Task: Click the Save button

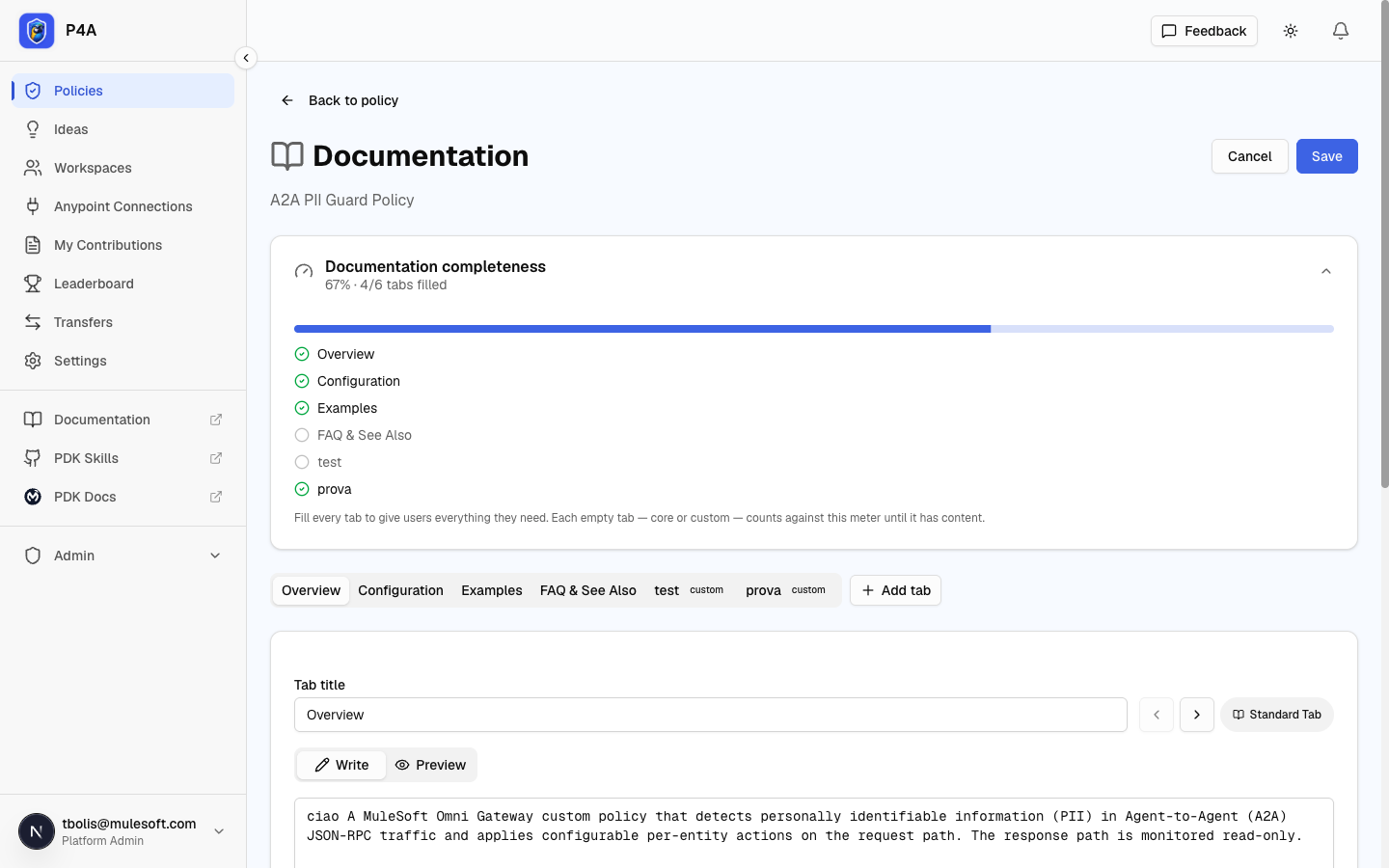Action: 1327,156
